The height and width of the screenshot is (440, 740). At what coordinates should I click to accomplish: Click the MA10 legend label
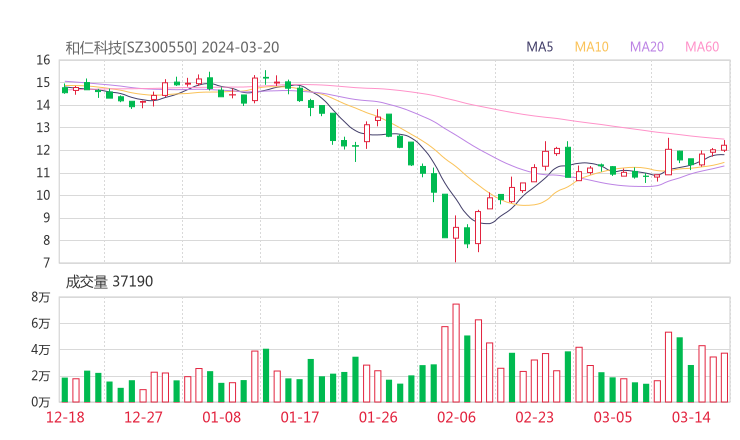pyautogui.click(x=591, y=47)
